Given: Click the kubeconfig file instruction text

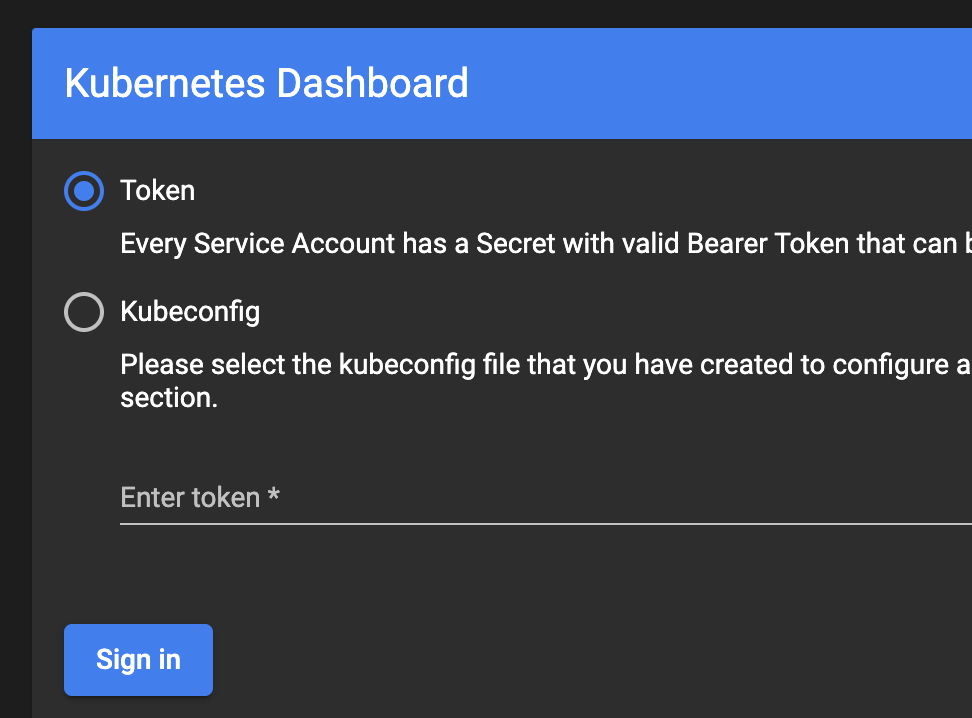Looking at the screenshot, I should tap(500, 364).
